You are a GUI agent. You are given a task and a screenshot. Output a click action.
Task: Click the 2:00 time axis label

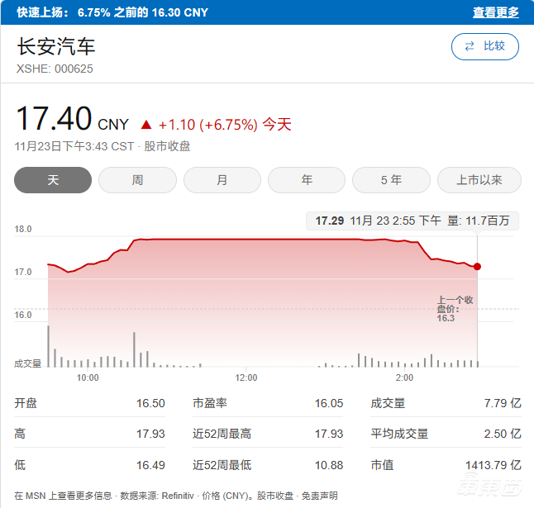point(405,378)
